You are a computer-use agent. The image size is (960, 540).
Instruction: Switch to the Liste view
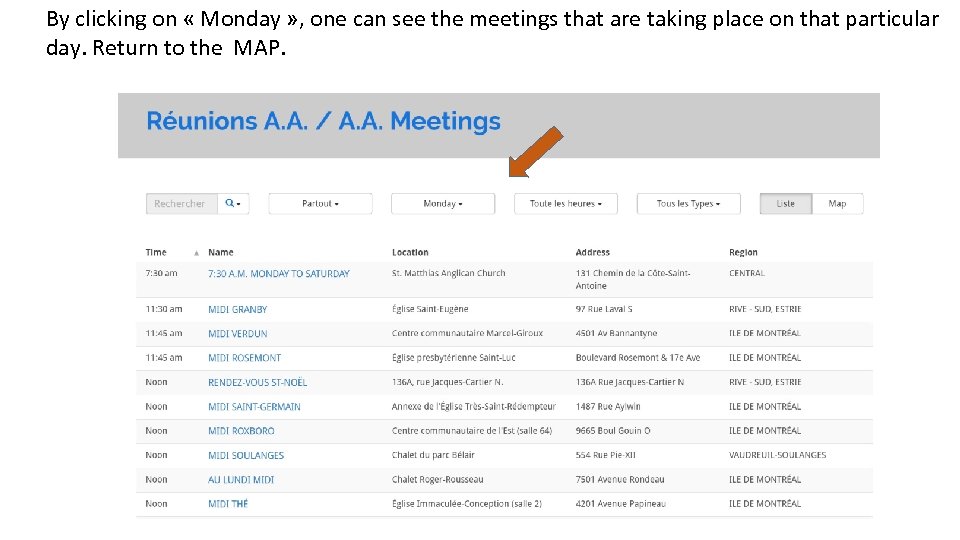point(786,204)
